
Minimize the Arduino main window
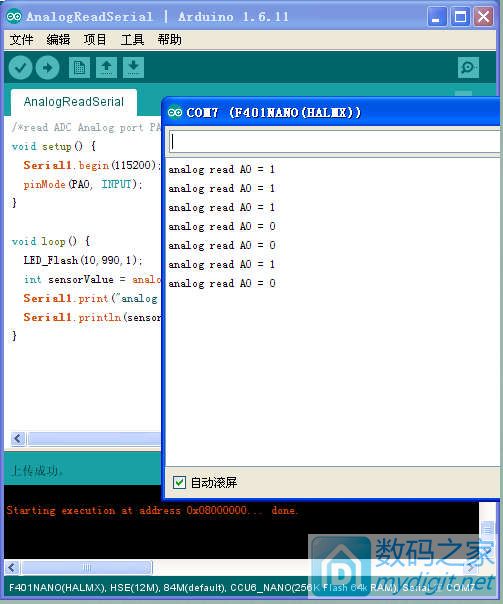(436, 17)
